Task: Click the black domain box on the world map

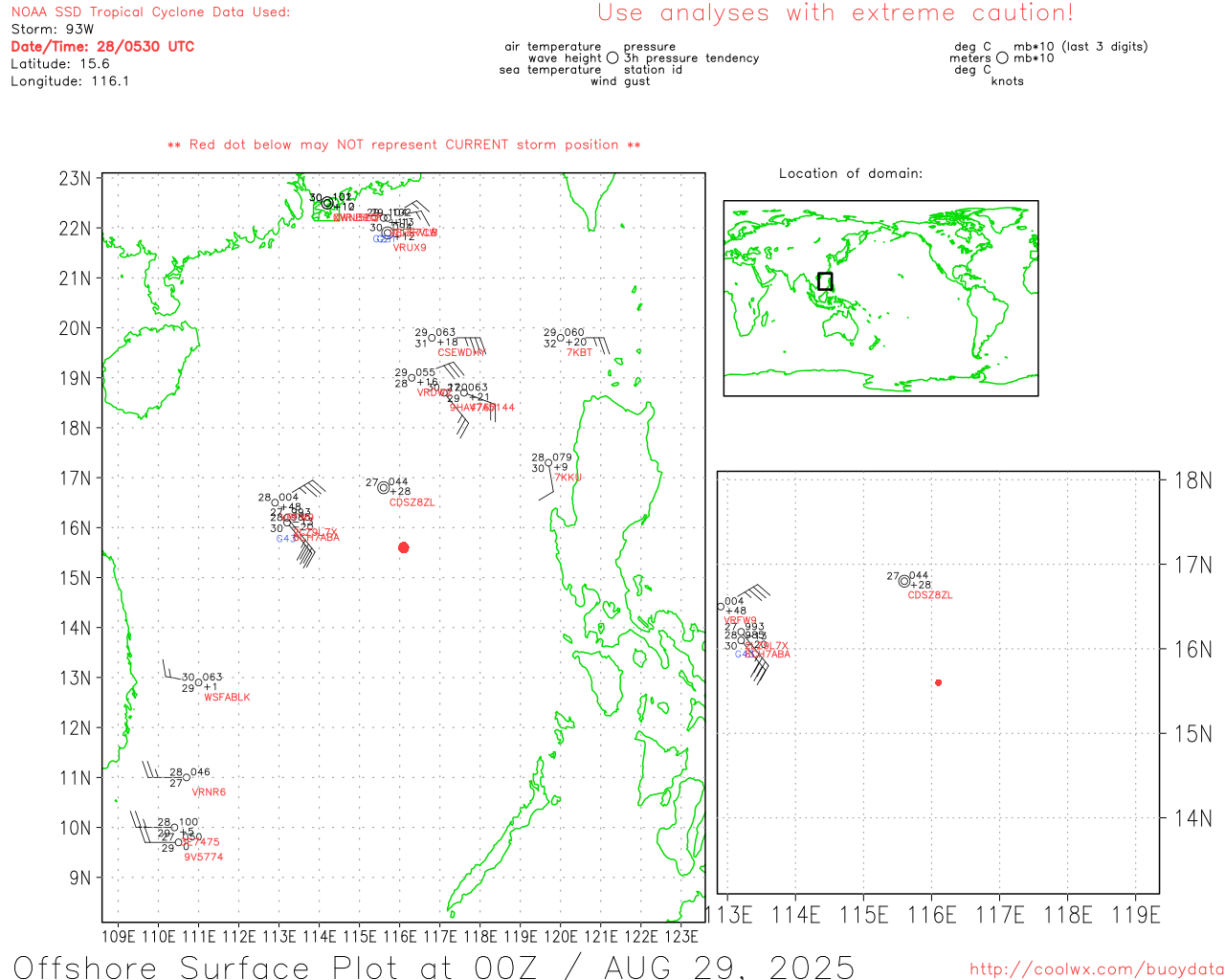Action: pyautogui.click(x=825, y=281)
